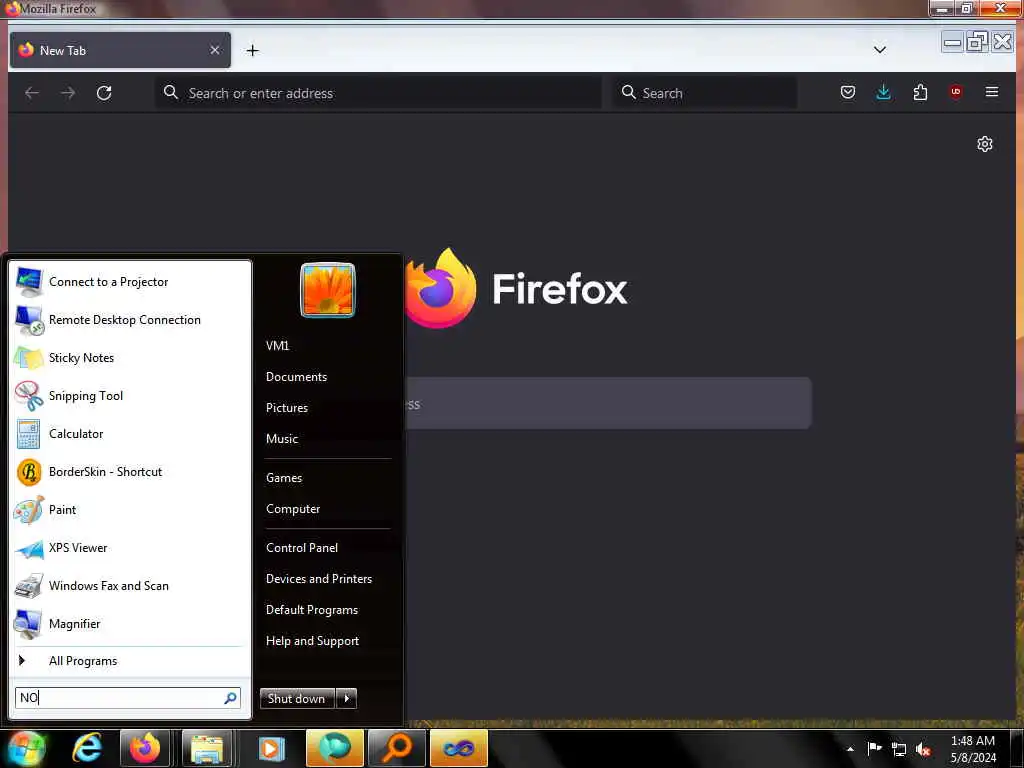Viewport: 1024px width, 768px height.
Task: Open Computer from Start menu
Action: click(x=293, y=509)
